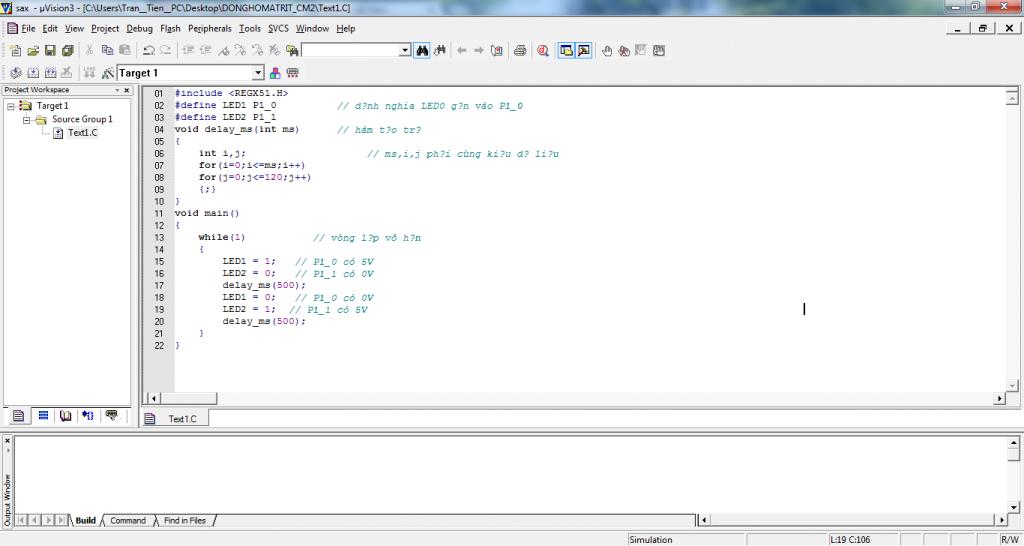The height and width of the screenshot is (546, 1024).
Task: Open the Project menu
Action: coord(105,28)
